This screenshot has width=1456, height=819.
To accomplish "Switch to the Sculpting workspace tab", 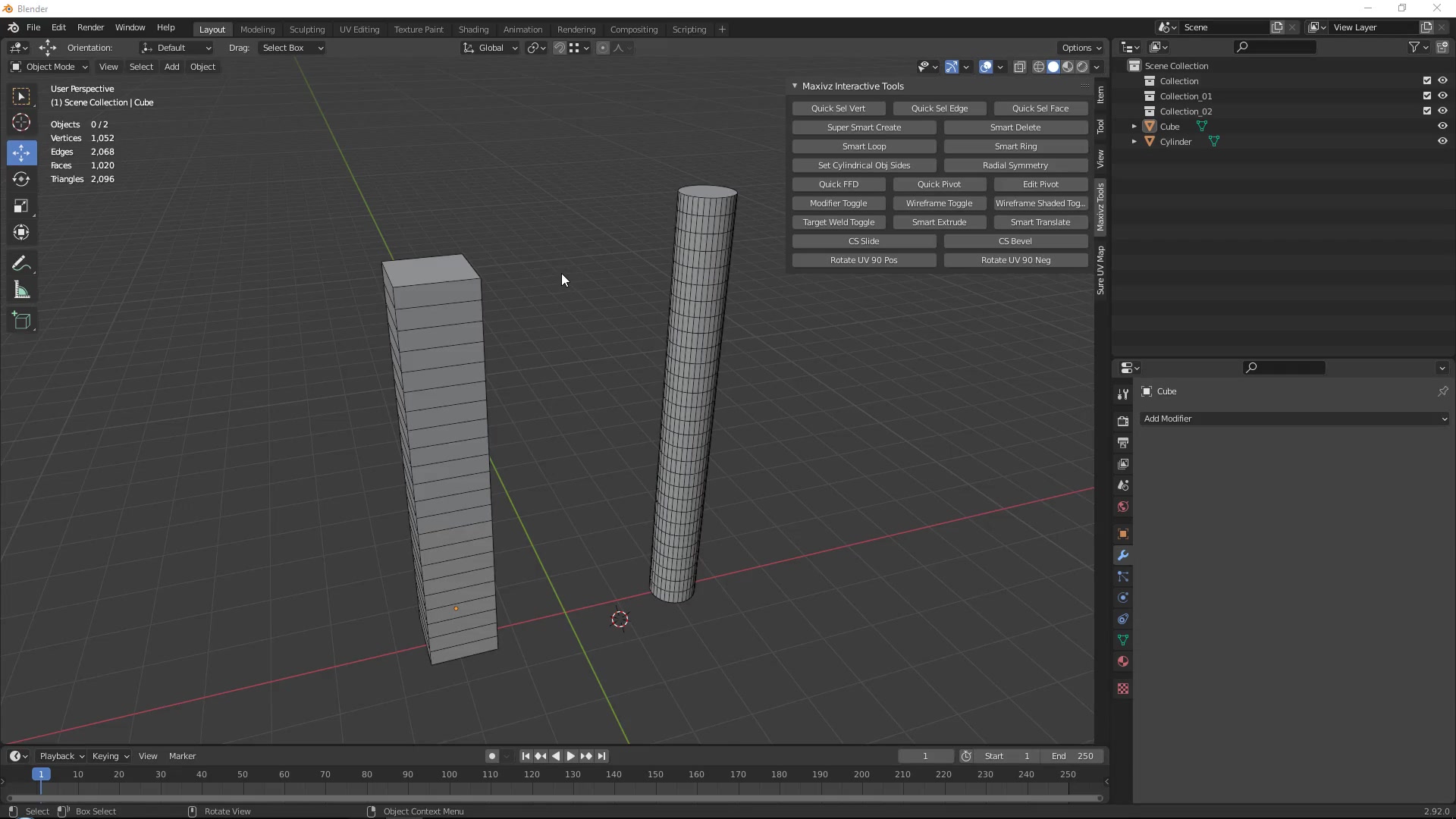I will [307, 30].
